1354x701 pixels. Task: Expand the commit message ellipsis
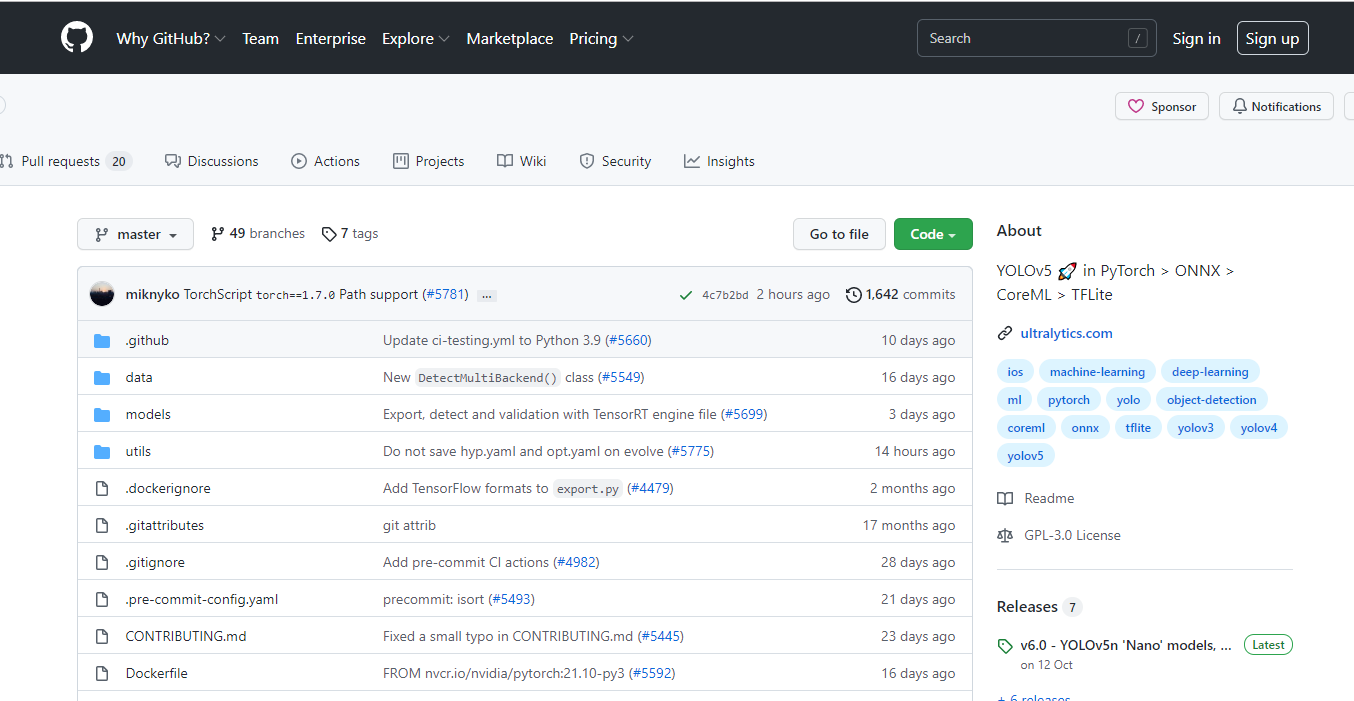[487, 296]
